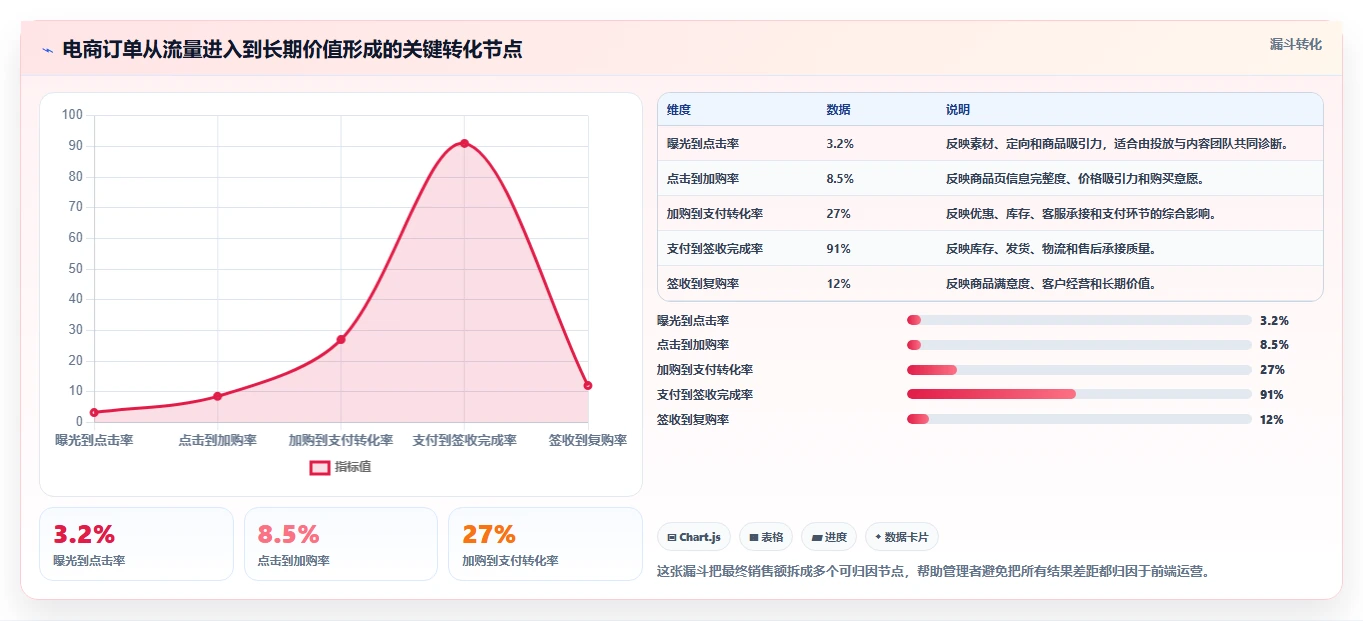1363x621 pixels.
Task: Click the 支付到签收完成率 peak data point
Action: point(464,143)
